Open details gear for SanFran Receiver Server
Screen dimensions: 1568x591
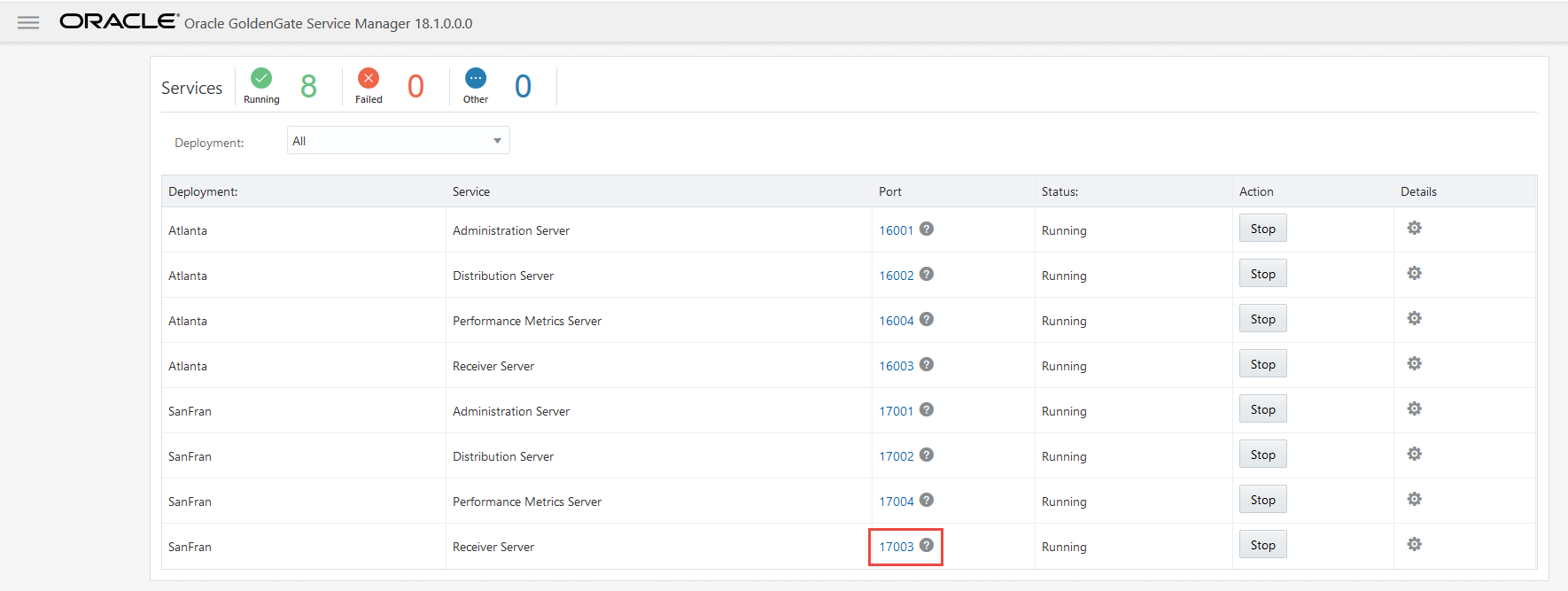pos(1415,544)
